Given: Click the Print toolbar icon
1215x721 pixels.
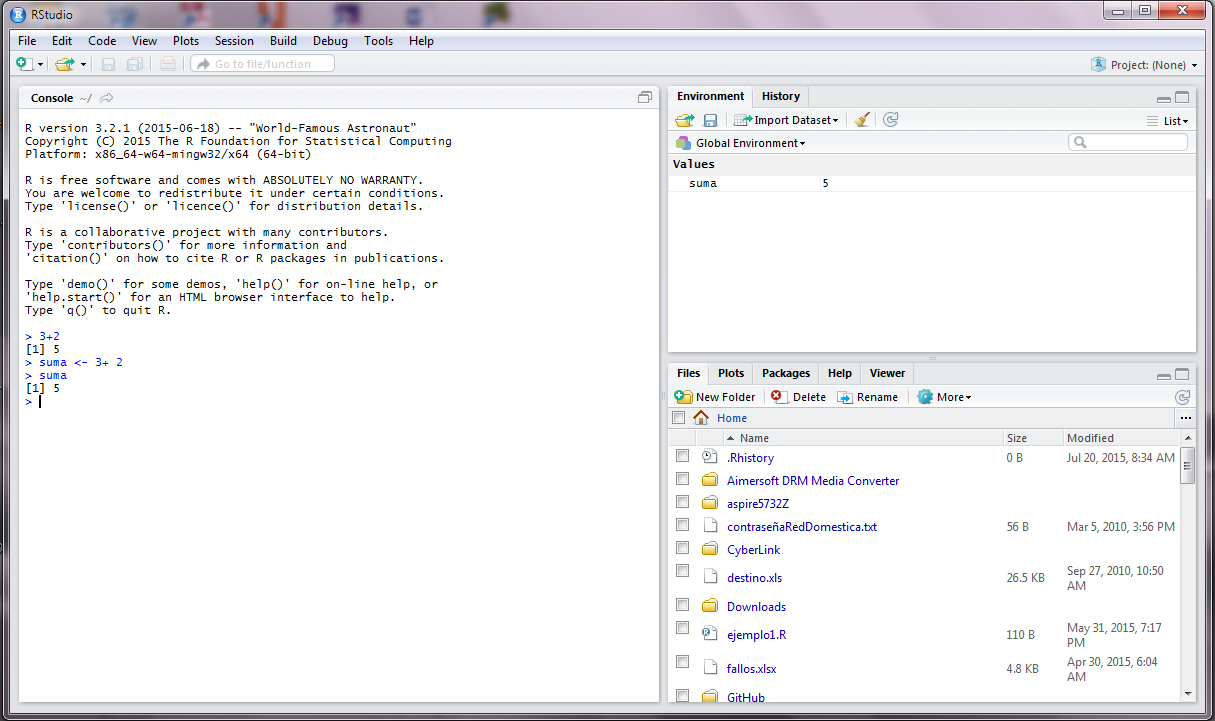Looking at the screenshot, I should tap(168, 64).
